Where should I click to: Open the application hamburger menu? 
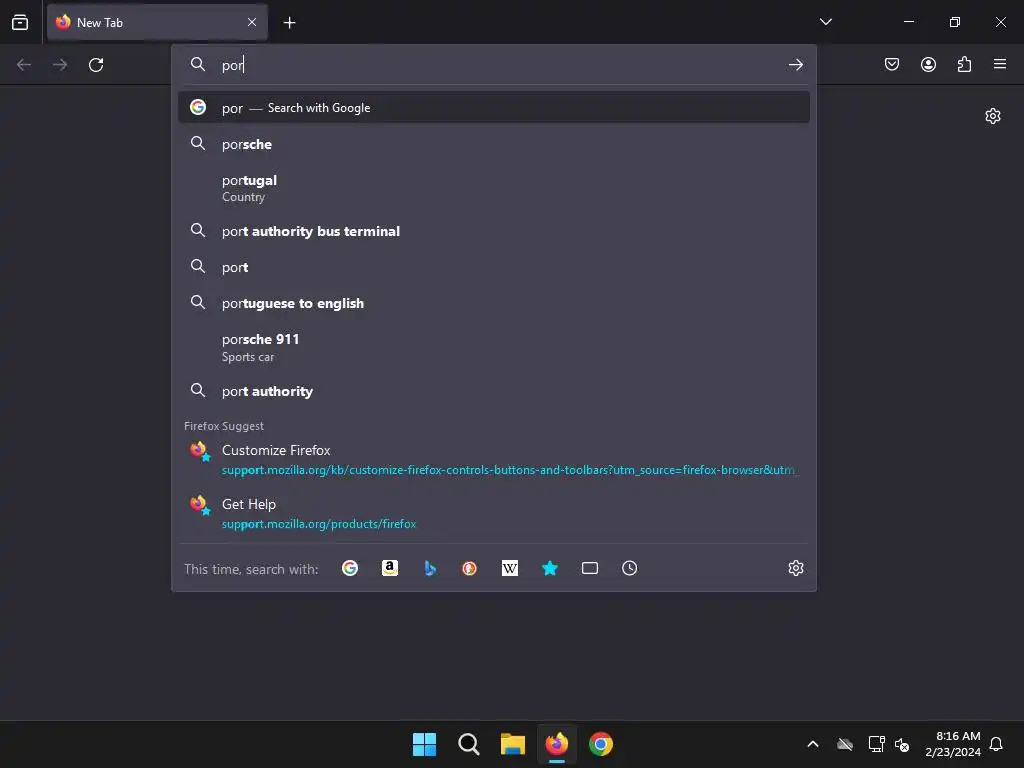(1000, 64)
